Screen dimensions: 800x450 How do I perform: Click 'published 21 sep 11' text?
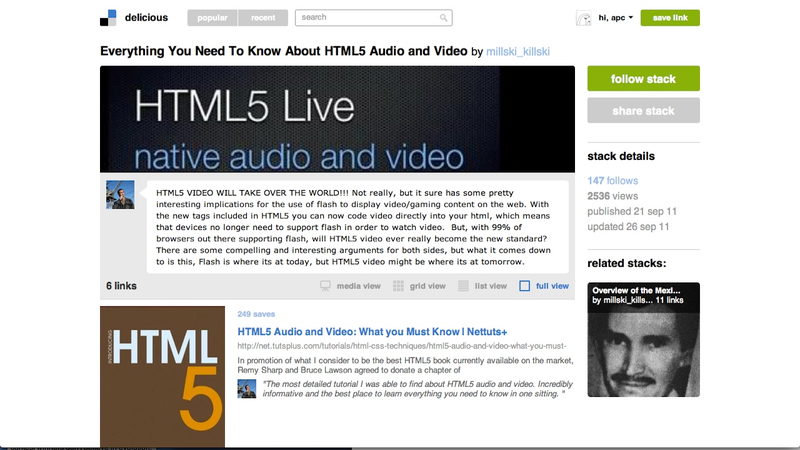(x=632, y=211)
